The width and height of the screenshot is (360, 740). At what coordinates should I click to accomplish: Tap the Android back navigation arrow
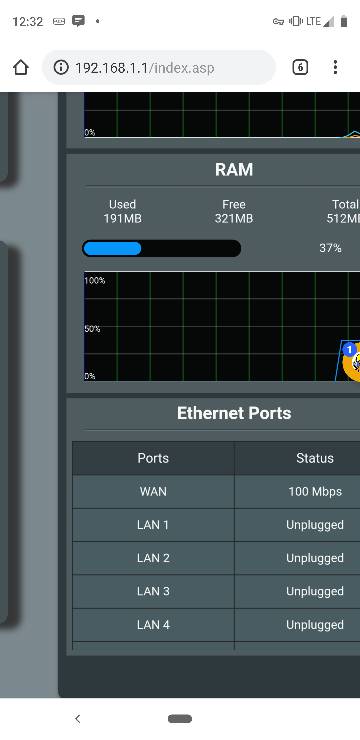tap(78, 719)
